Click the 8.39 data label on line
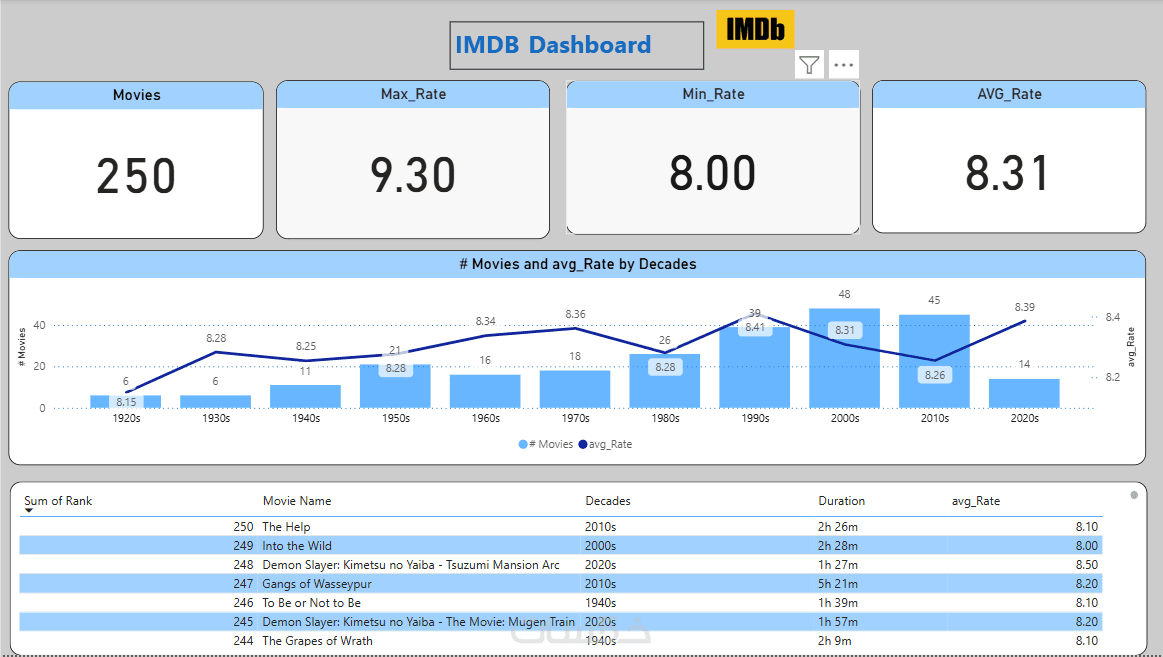 pos(1024,307)
